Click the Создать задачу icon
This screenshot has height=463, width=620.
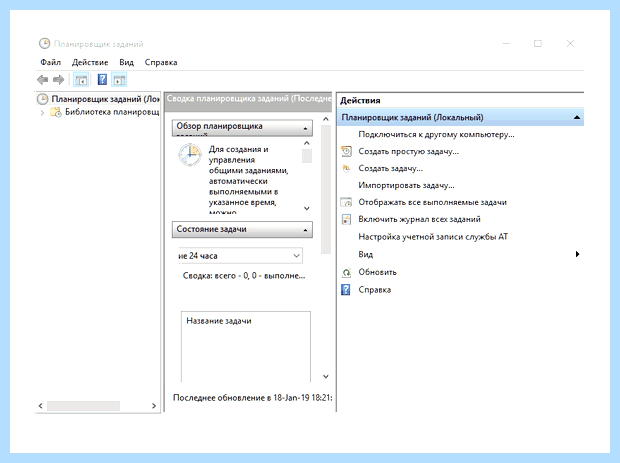[x=346, y=168]
